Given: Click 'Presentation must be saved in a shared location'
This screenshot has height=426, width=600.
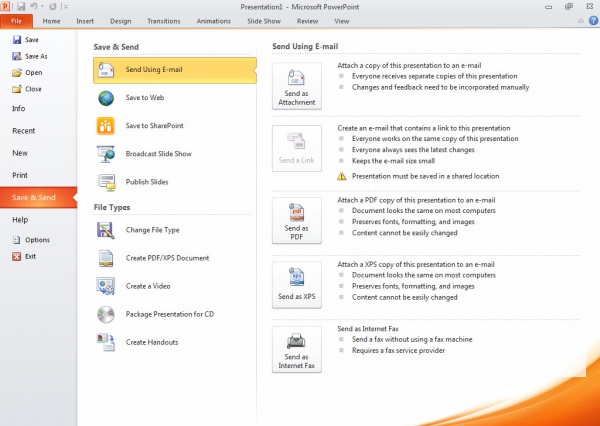Looking at the screenshot, I should pos(426,176).
